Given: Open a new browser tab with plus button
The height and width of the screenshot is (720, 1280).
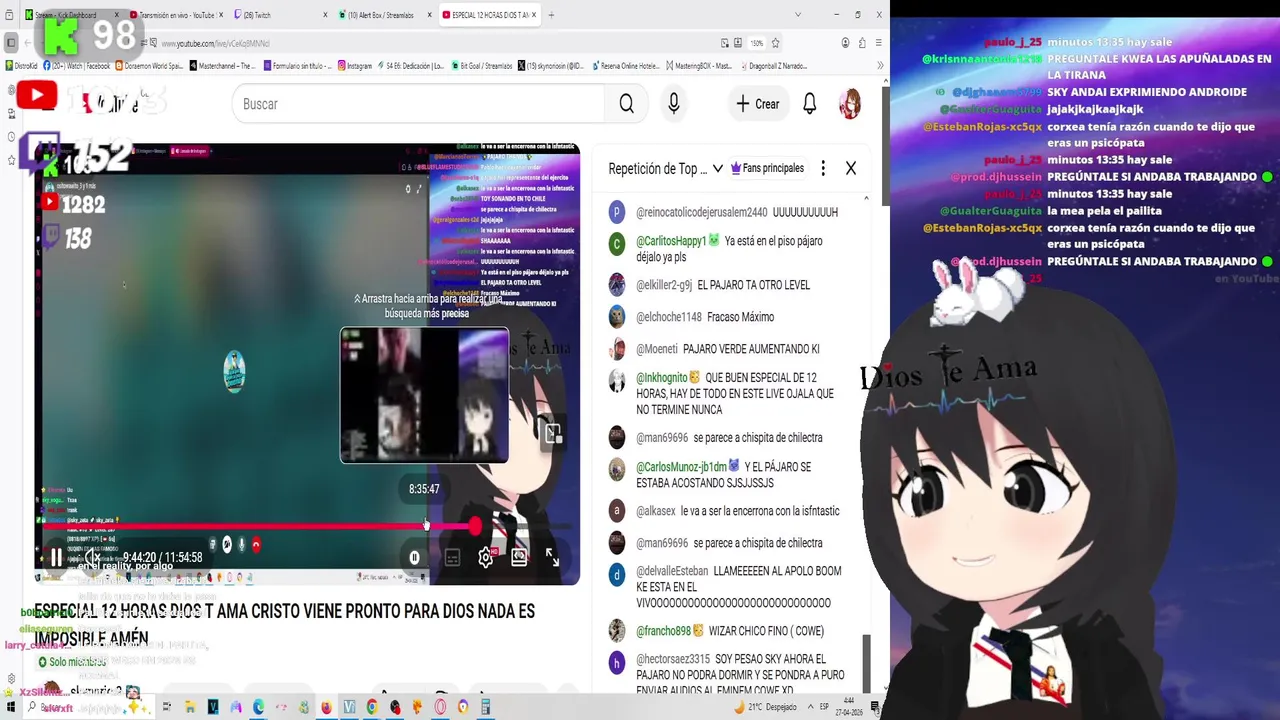Looking at the screenshot, I should pos(551,15).
